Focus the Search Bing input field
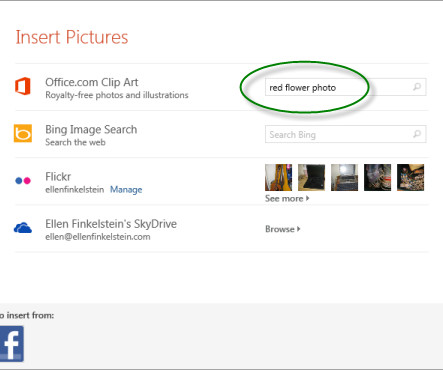This screenshot has width=443, height=370. (x=346, y=134)
